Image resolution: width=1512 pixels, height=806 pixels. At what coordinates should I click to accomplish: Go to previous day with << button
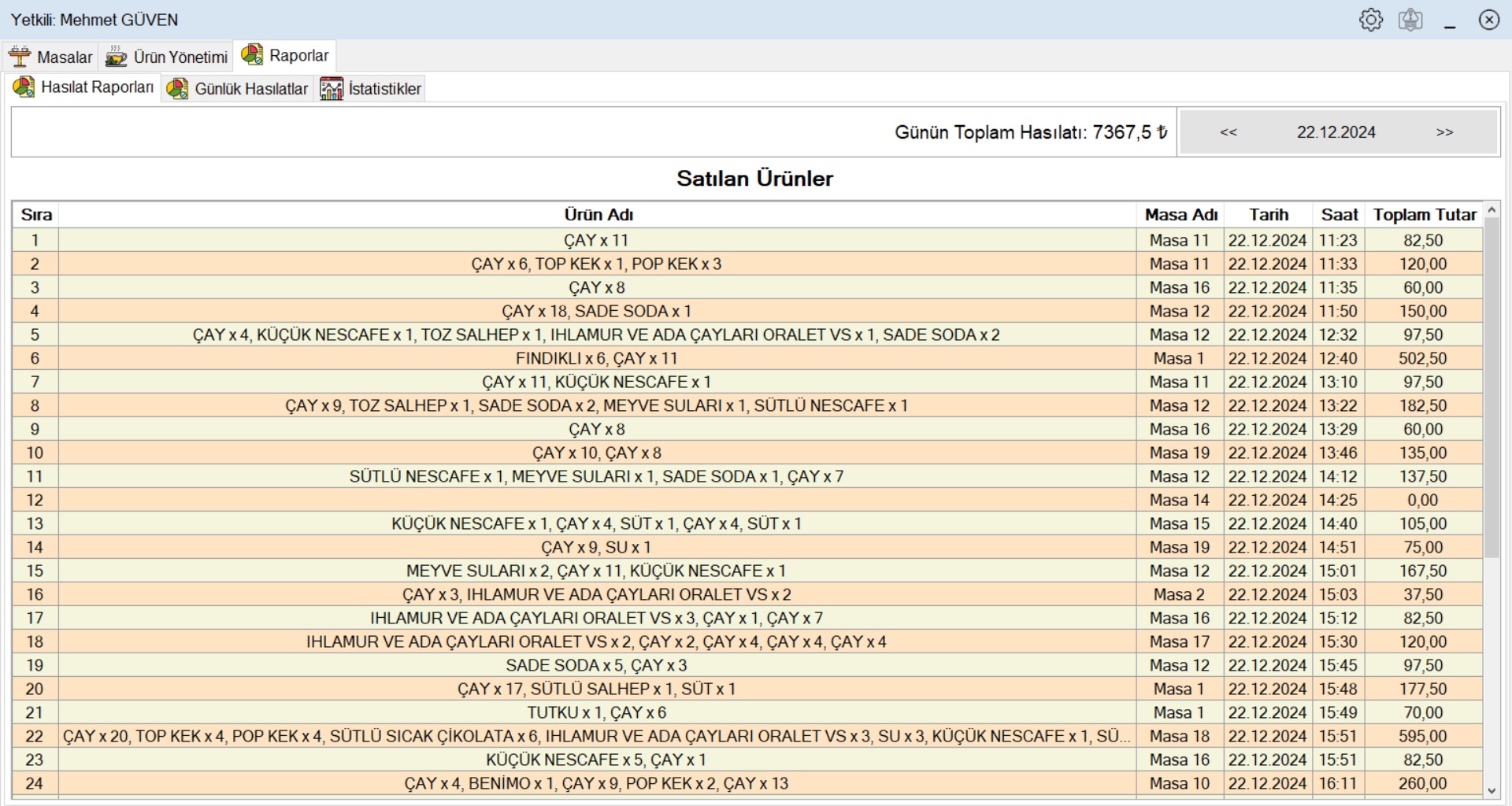[x=1228, y=132]
